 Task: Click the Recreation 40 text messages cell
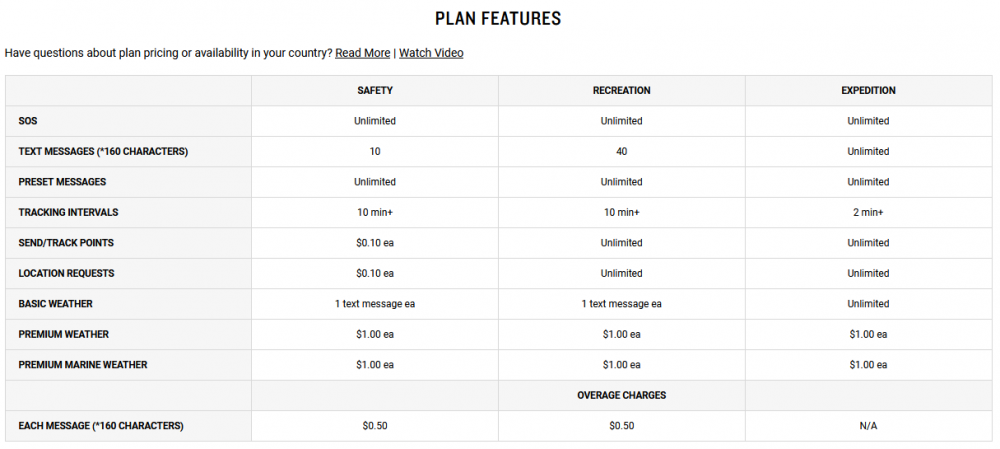(x=622, y=152)
